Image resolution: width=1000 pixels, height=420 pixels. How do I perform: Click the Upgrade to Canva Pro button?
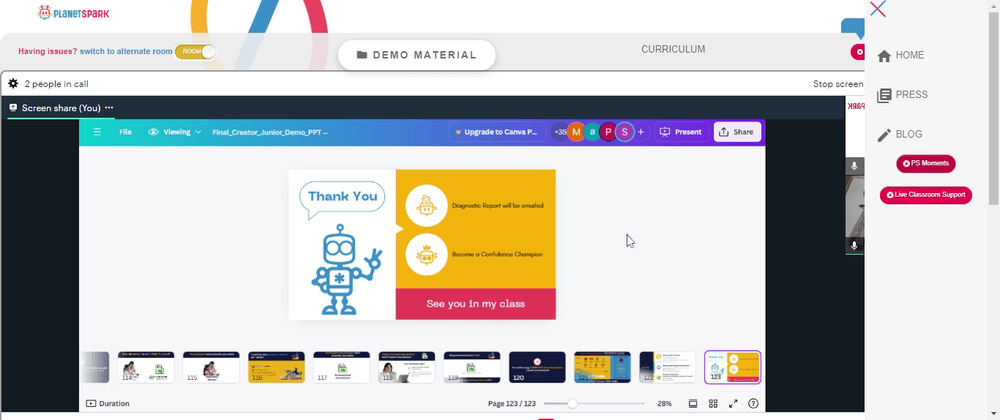(497, 132)
